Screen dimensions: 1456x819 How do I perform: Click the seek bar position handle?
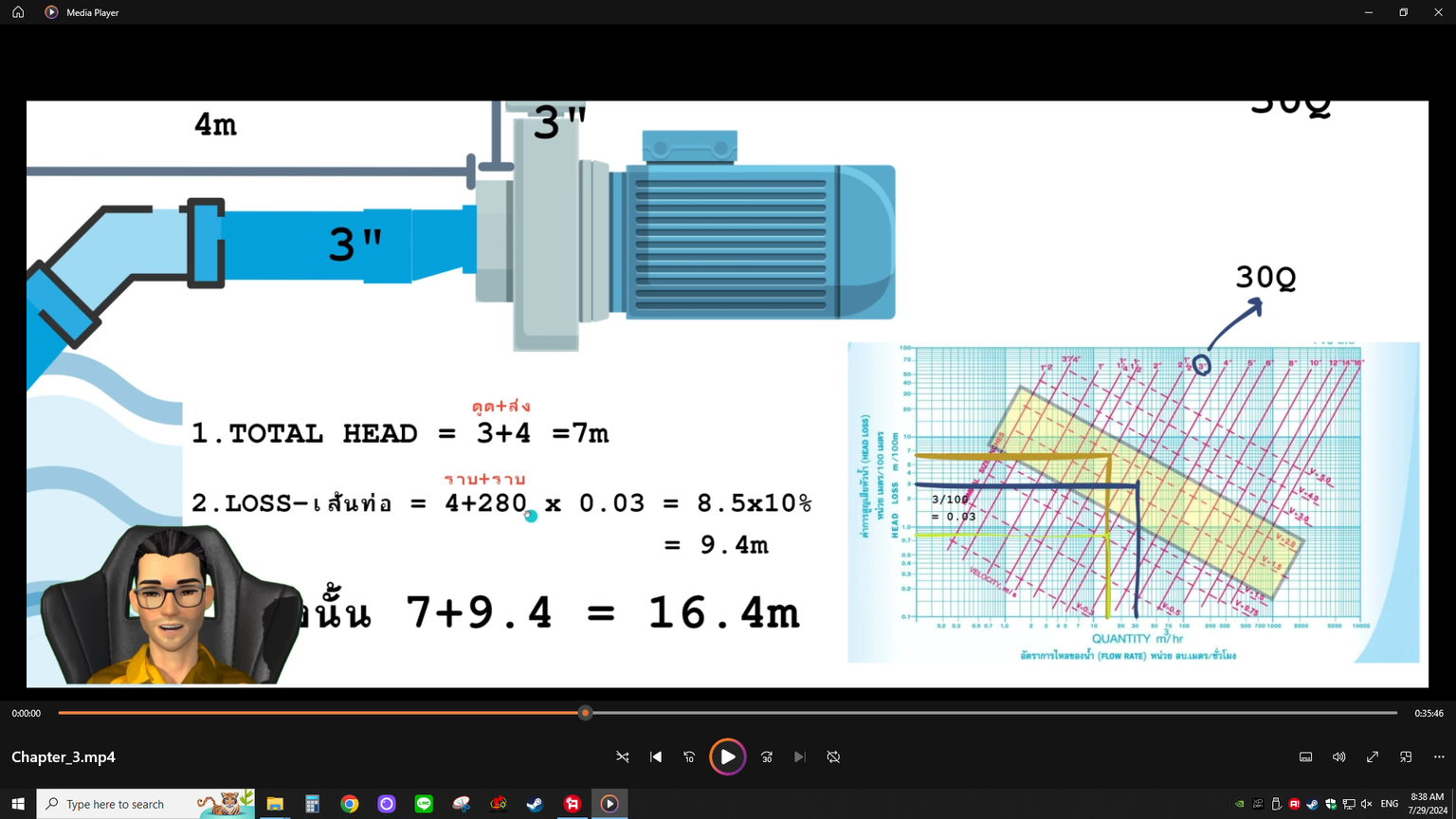tap(585, 713)
